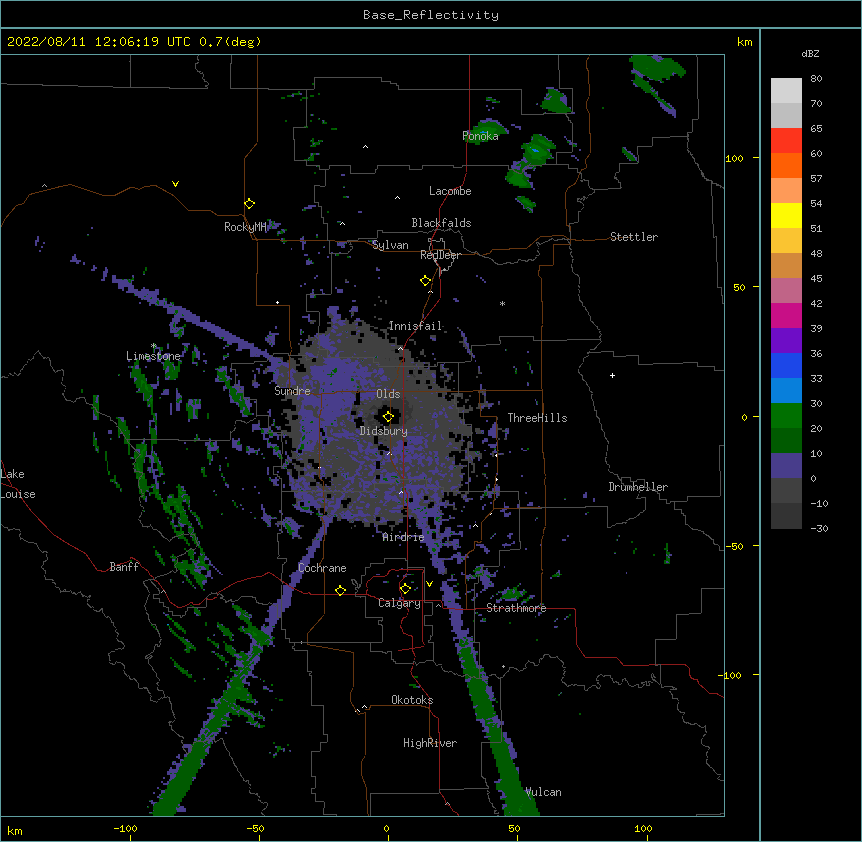Click the Okotoks town label
This screenshot has width=862, height=842.
tap(412, 700)
